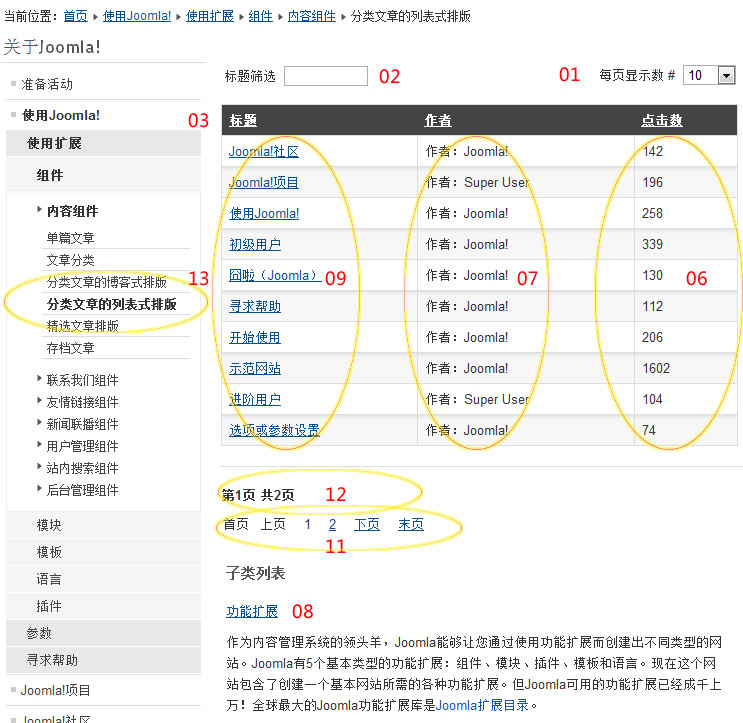This screenshot has height=723, width=743.
Task: Expand the 站内搜索组件 sidebar item
Action: click(82, 468)
